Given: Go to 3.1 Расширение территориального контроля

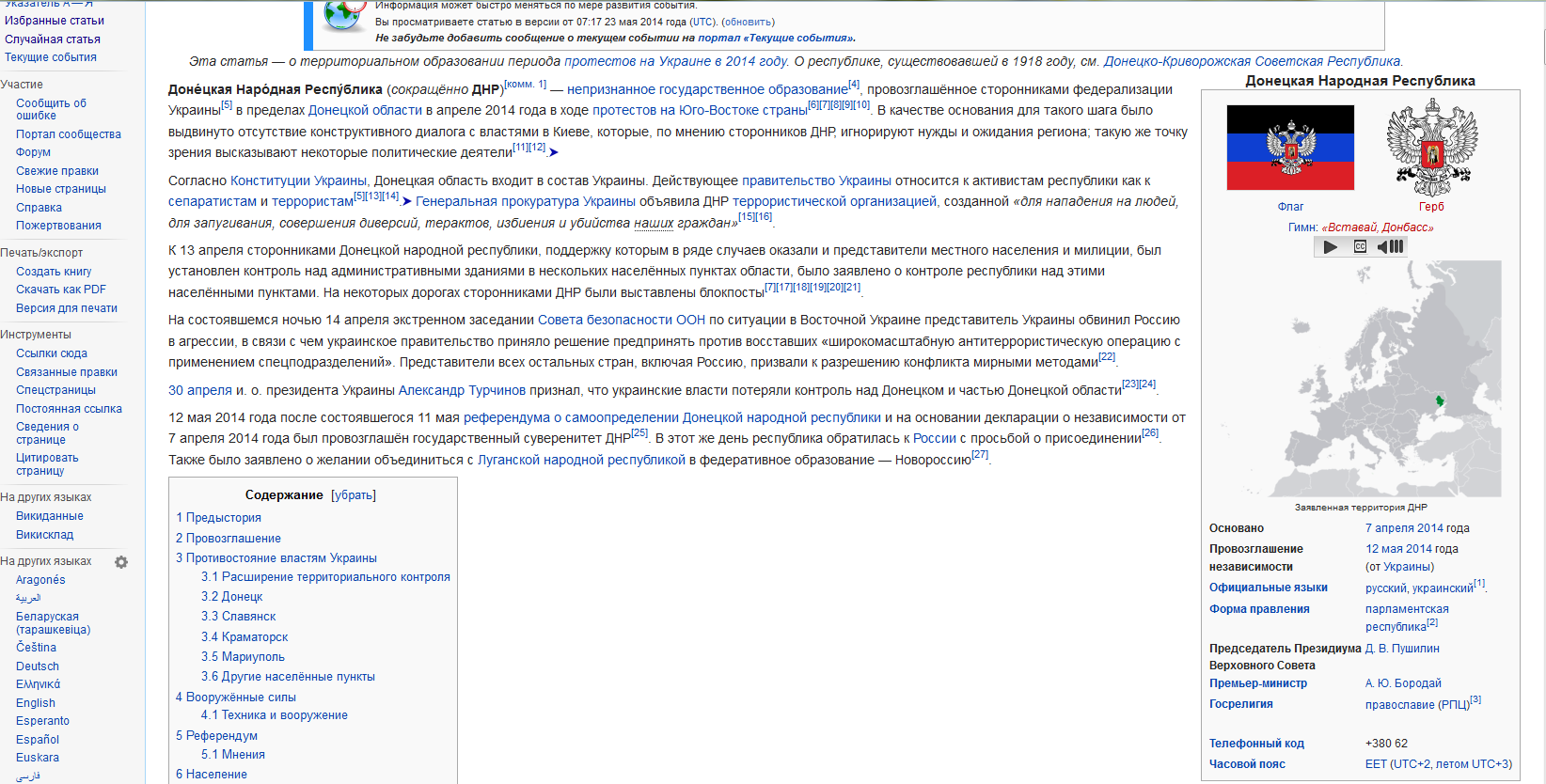Looking at the screenshot, I should [325, 577].
